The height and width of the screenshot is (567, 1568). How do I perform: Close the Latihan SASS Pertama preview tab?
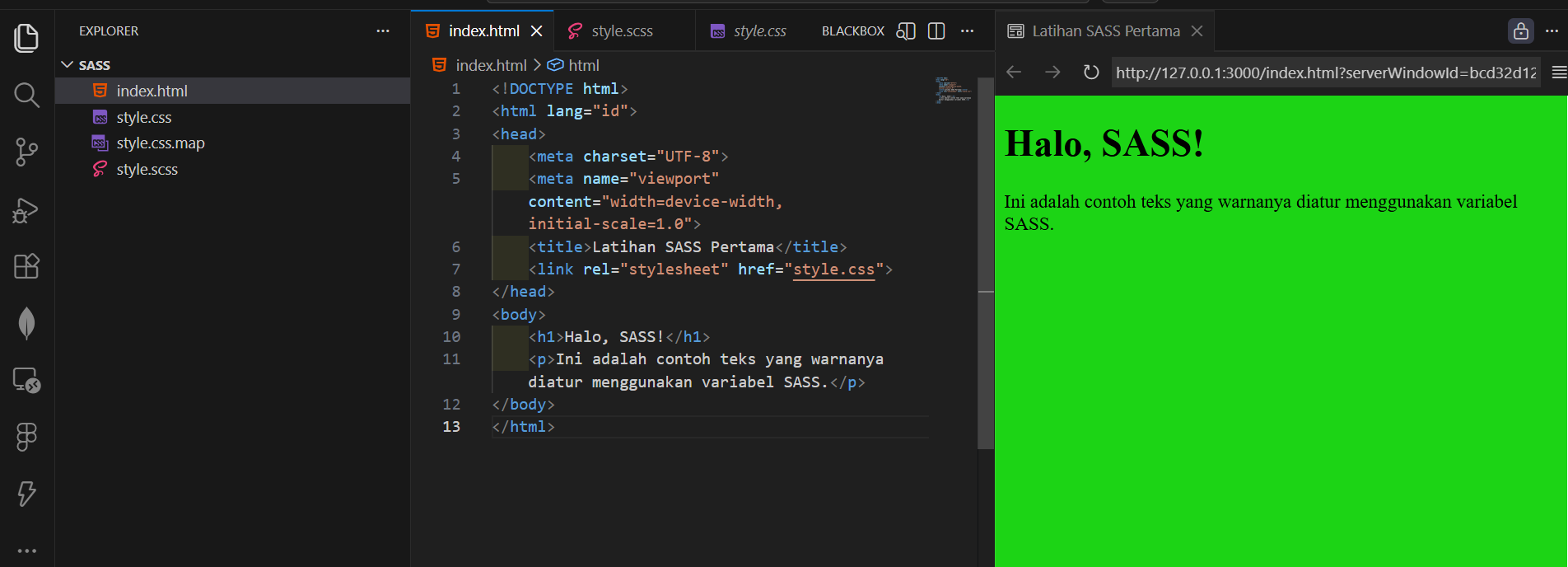click(x=1197, y=31)
